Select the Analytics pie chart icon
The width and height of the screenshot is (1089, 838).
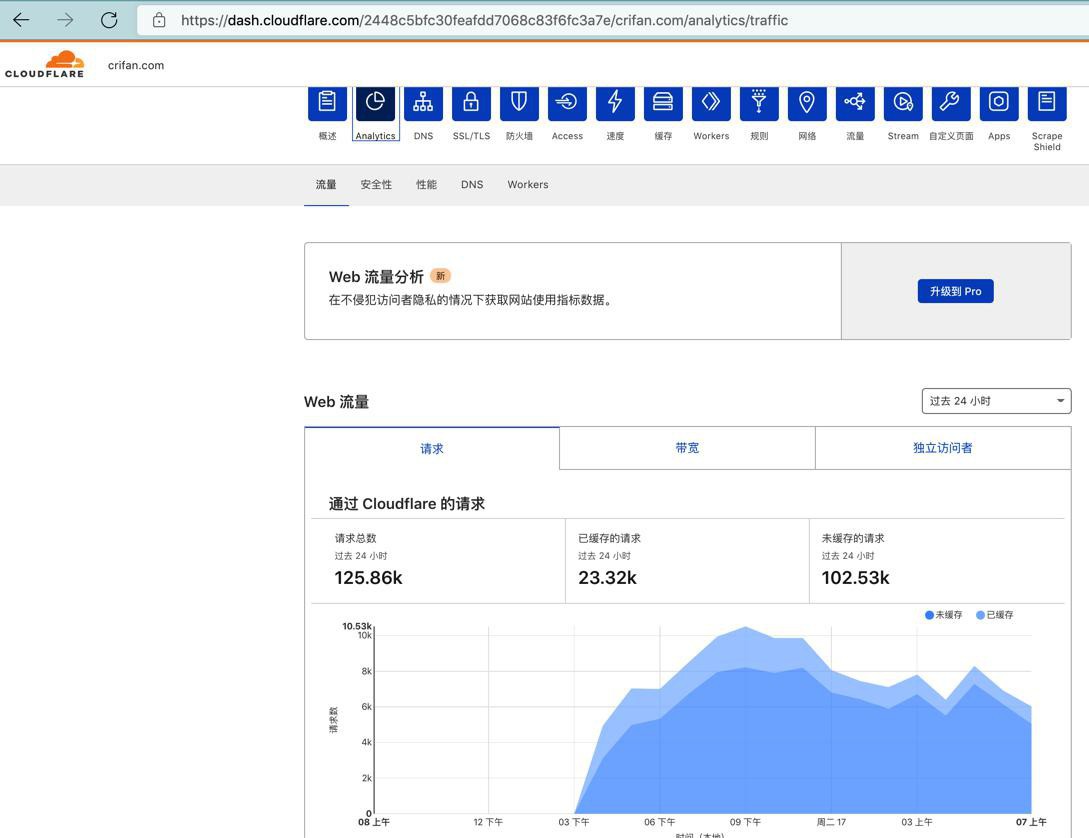pyautogui.click(x=375, y=103)
